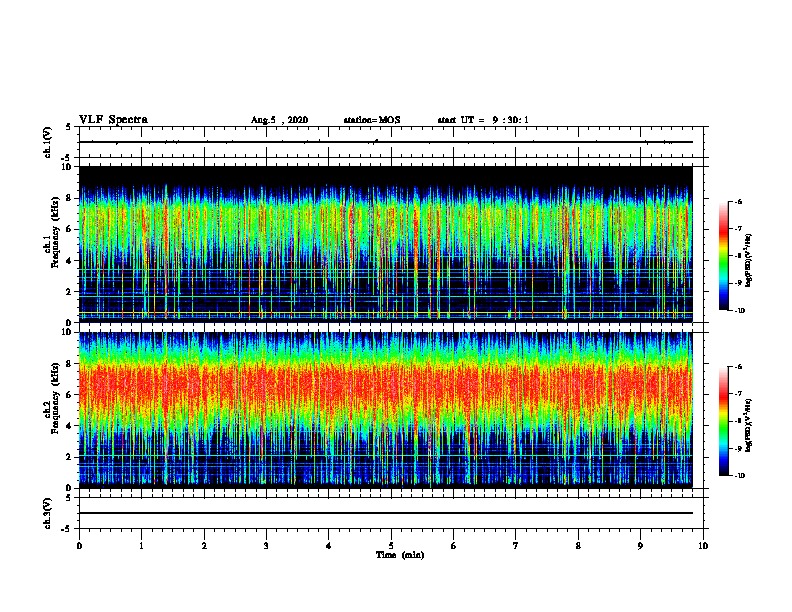Click the "-10" label on the ch.2 colorbar

pyautogui.click(x=739, y=476)
